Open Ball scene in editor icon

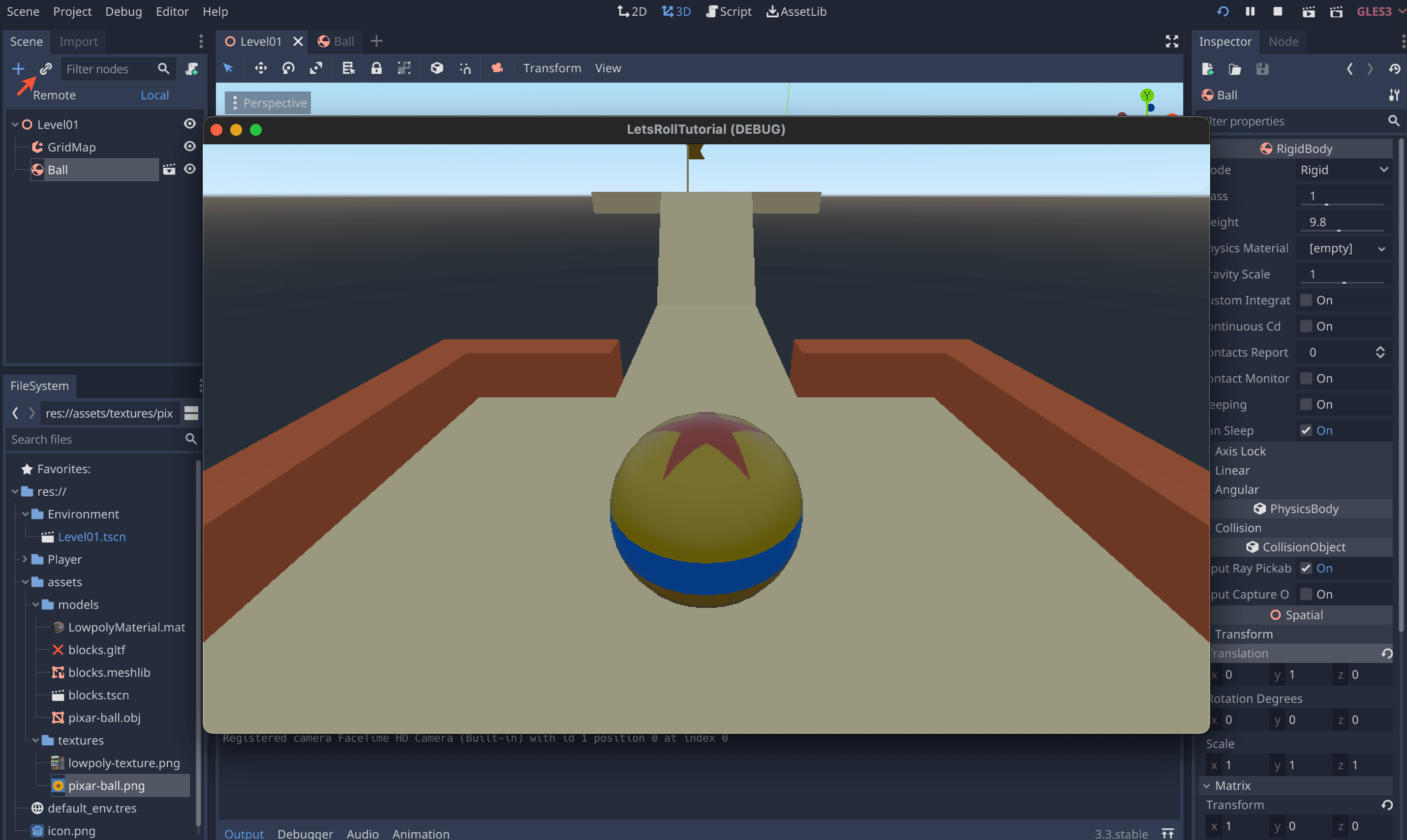169,169
